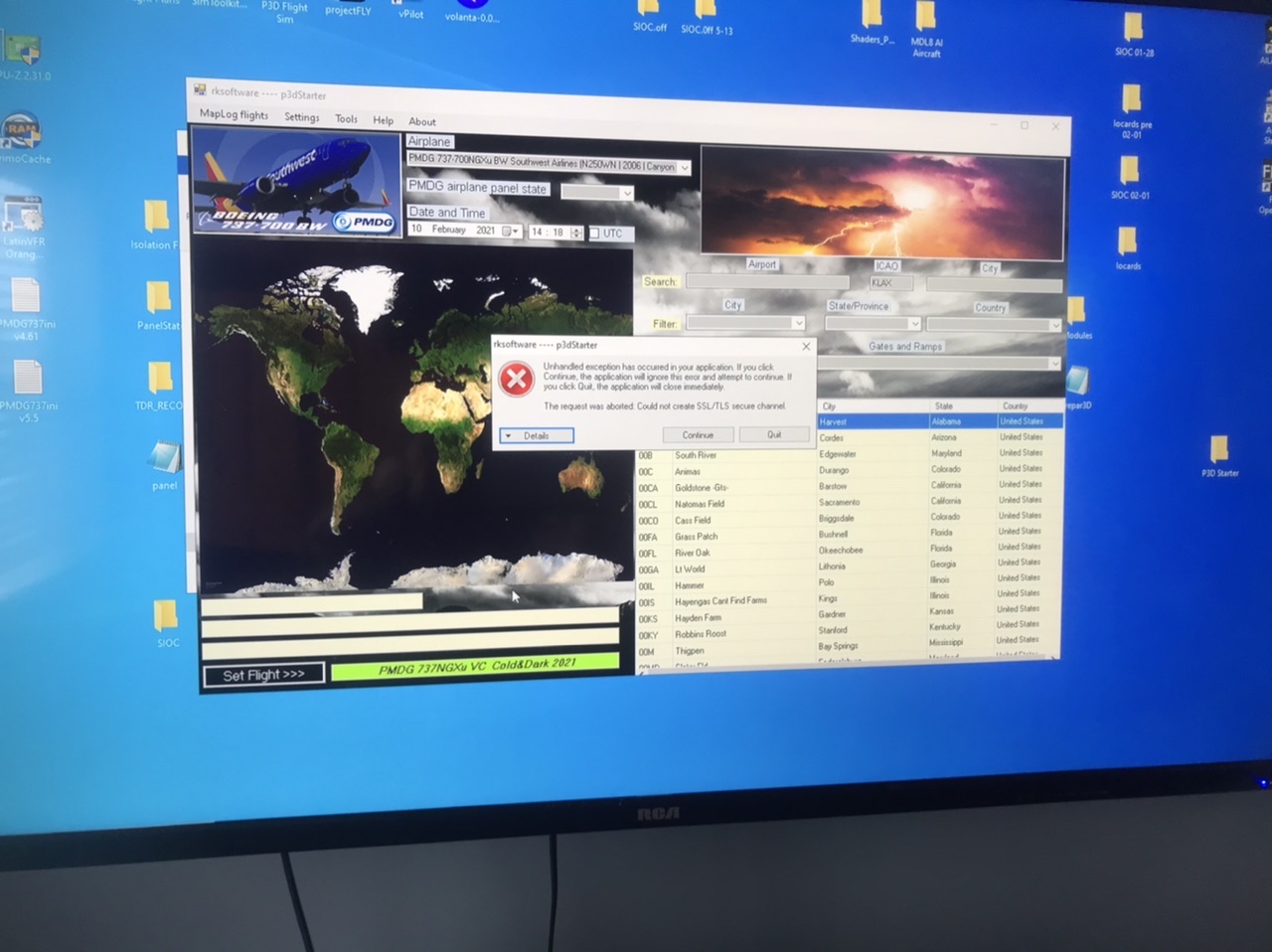Open the TDR_RECO desktop folder

tap(159, 387)
